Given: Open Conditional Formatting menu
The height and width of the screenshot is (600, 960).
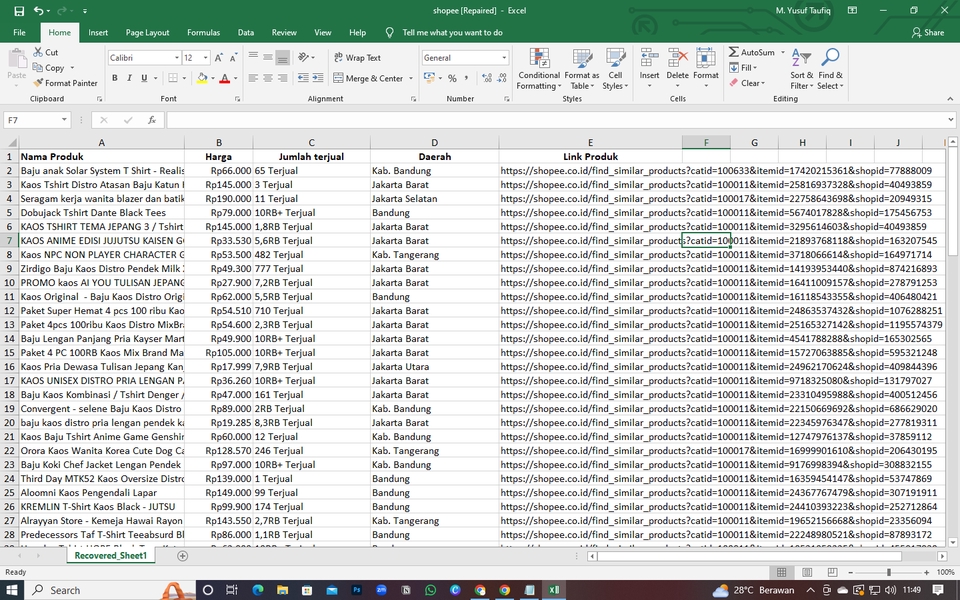Looking at the screenshot, I should point(539,69).
